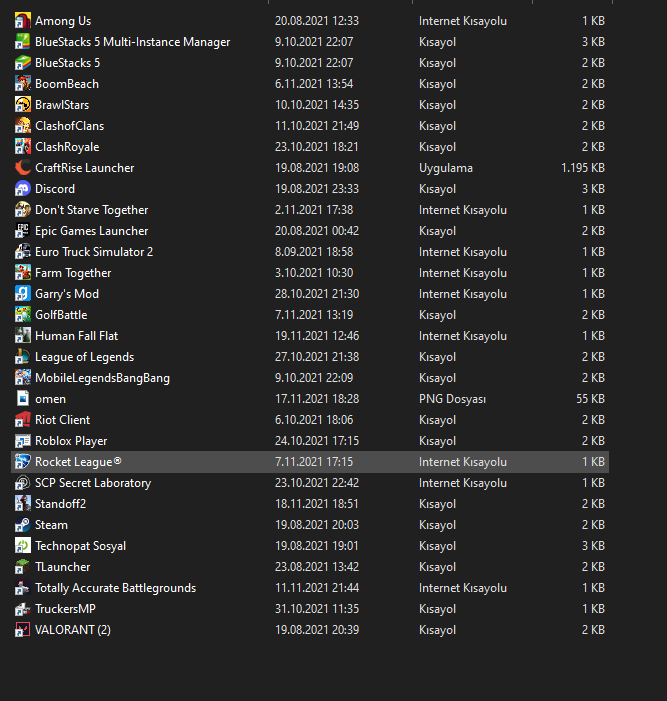The height and width of the screenshot is (701, 667).
Task: Select the ClashofClans icon
Action: tap(23, 126)
